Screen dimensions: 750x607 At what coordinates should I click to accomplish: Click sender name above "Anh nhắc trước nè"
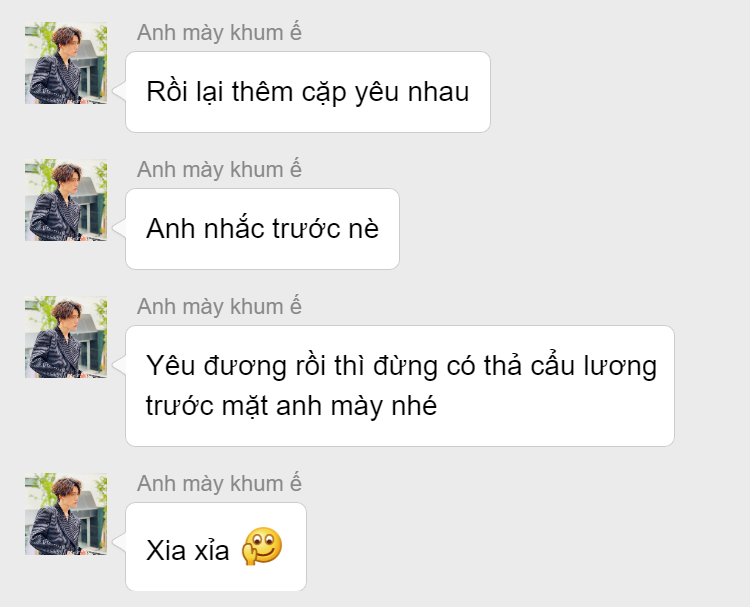pyautogui.click(x=219, y=170)
